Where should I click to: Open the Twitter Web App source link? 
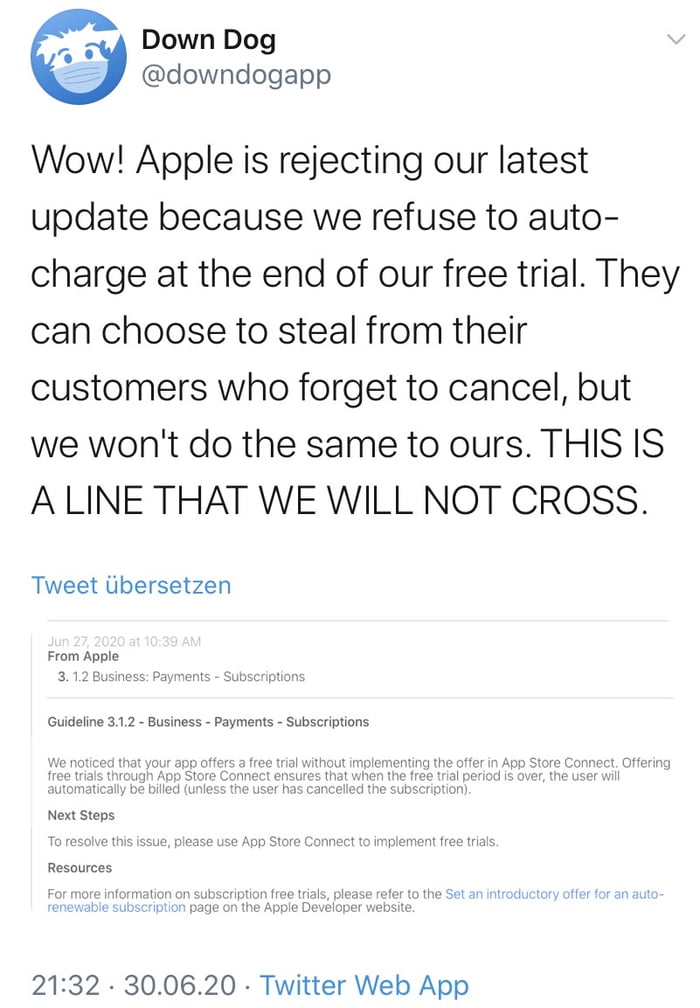(364, 985)
